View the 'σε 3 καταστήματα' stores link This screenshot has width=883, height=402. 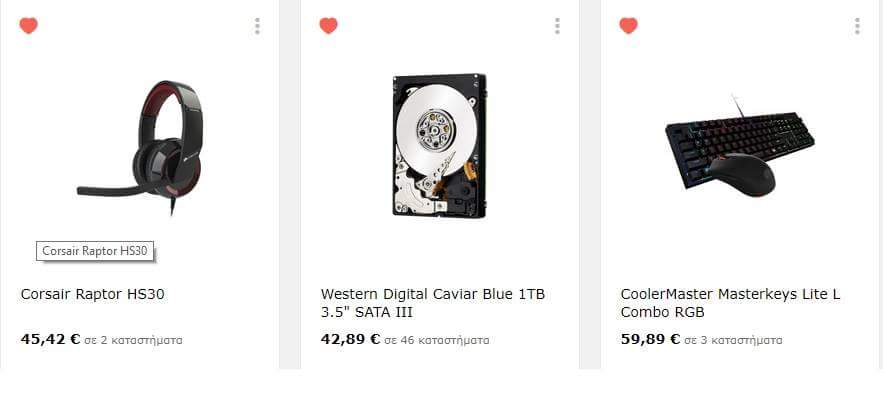733,341
